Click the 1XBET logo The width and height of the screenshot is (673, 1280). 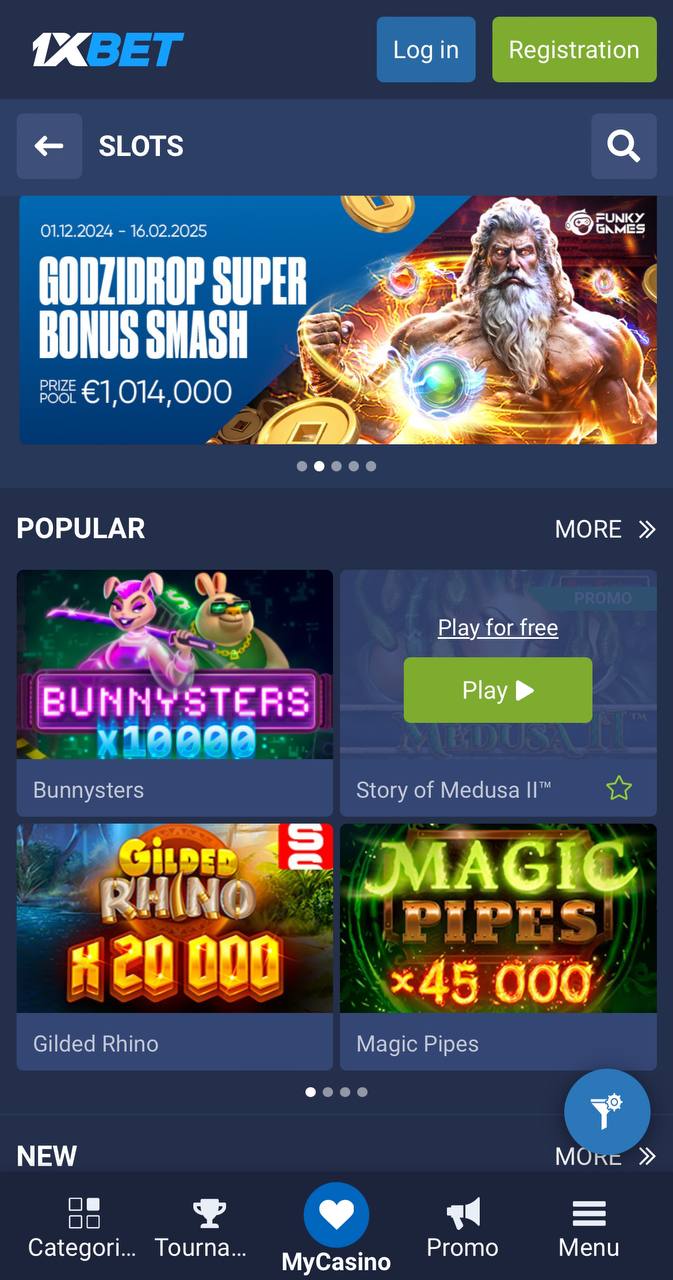click(108, 49)
